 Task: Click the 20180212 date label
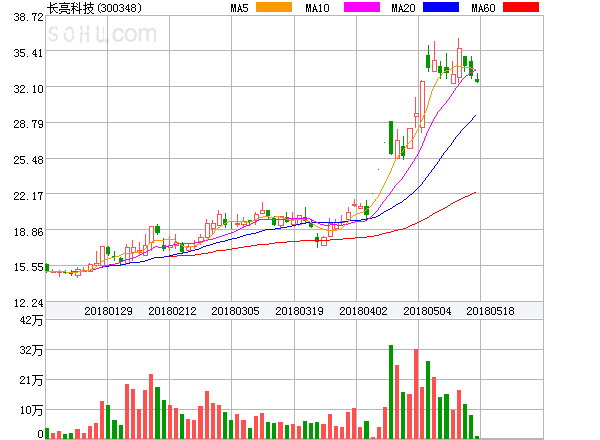[x=172, y=311]
